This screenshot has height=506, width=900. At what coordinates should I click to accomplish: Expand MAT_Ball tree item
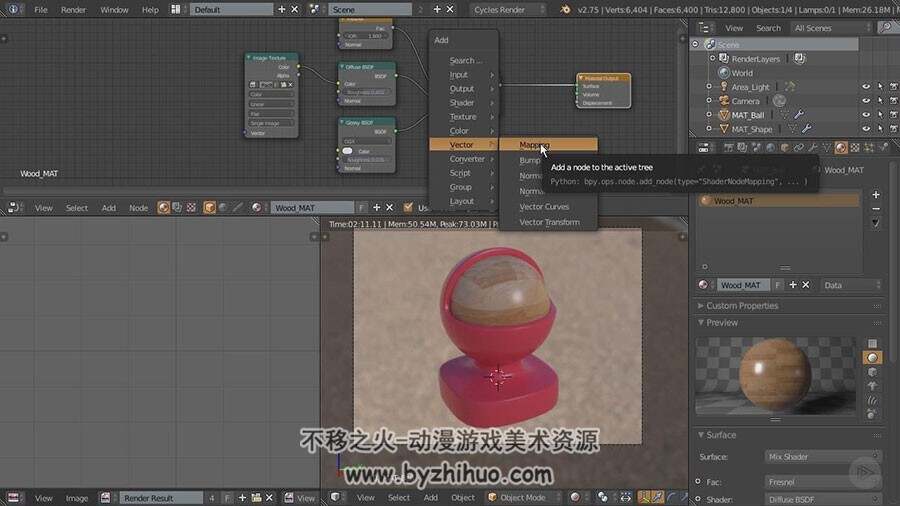pos(709,115)
